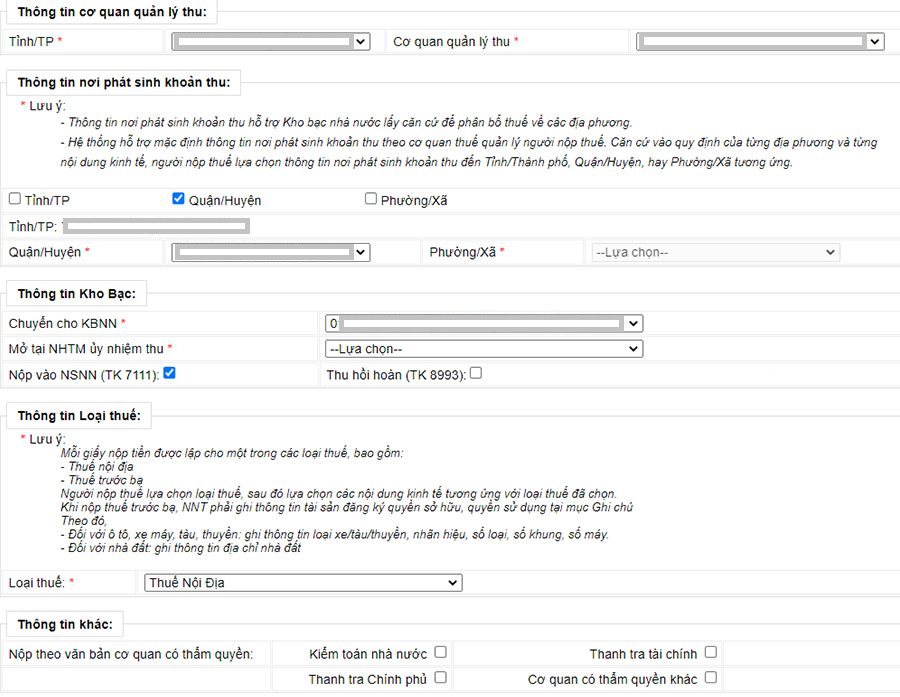Open the Loại thuế dropdown showing Thuế Nội Địa
Screen dimensions: 900x697
click(x=302, y=582)
